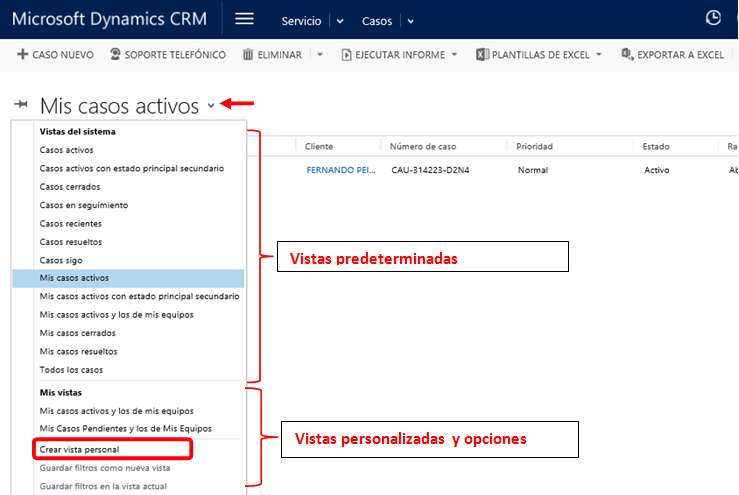Sort by the Prioridad column header
739x495 pixels.
tap(534, 146)
